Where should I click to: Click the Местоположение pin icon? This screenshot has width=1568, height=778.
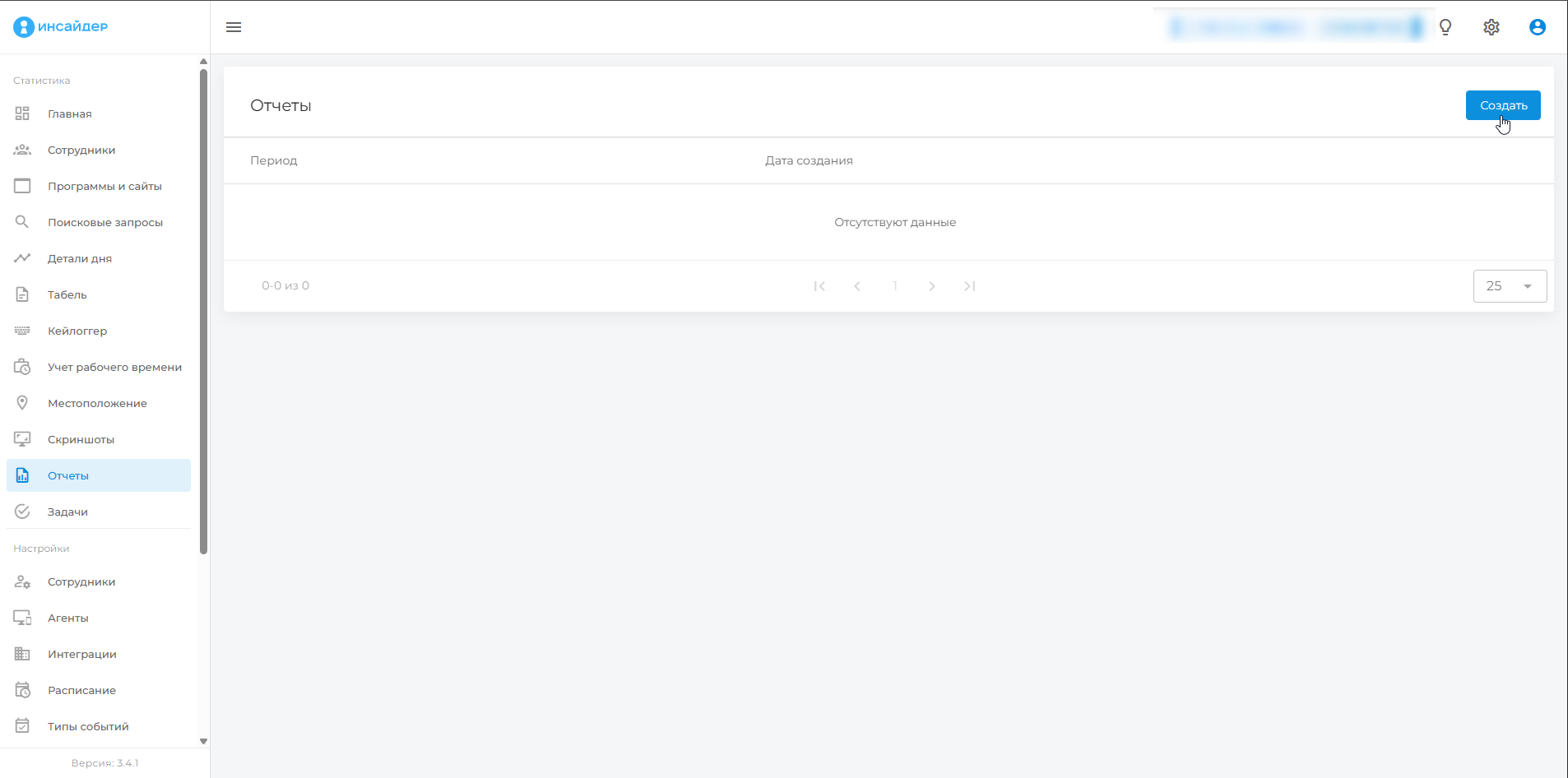coord(22,403)
